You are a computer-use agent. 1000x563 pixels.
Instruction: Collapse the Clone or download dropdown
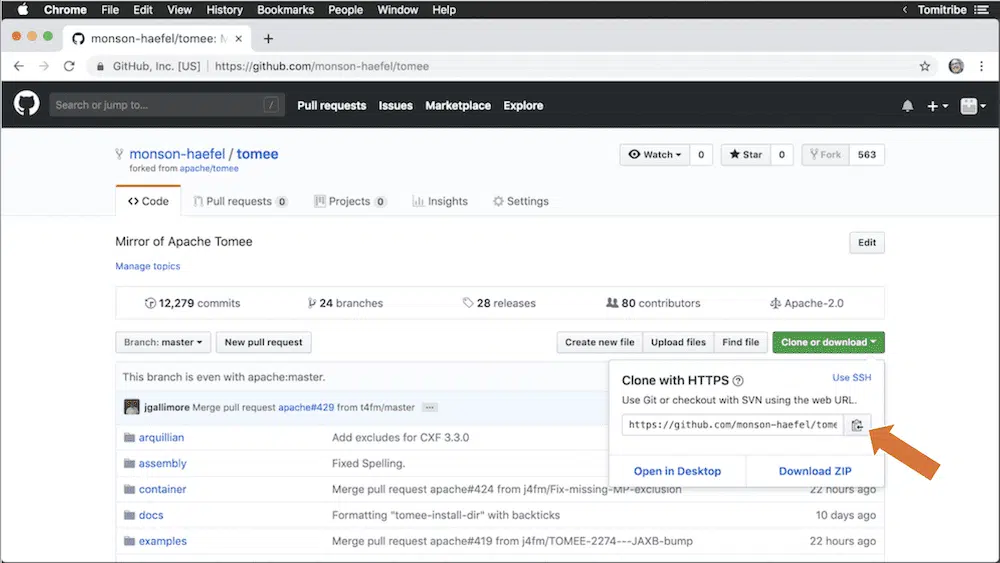pos(828,342)
